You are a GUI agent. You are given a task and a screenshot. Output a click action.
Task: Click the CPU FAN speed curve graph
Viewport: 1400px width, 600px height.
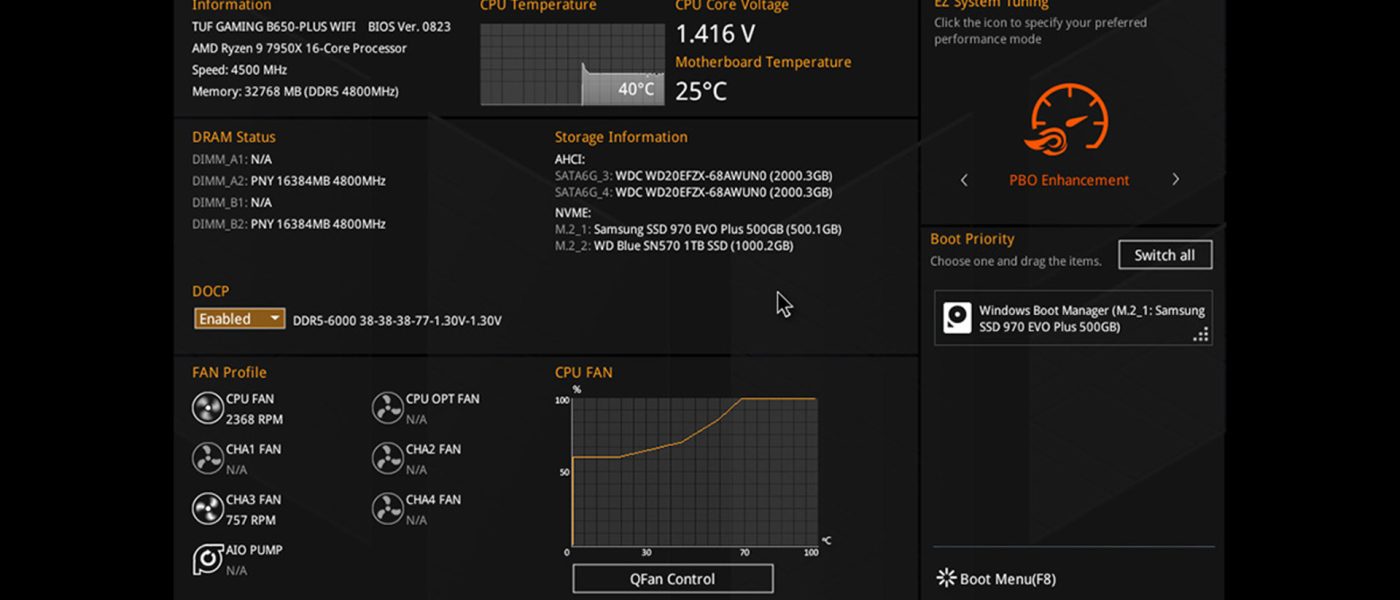[x=695, y=473]
